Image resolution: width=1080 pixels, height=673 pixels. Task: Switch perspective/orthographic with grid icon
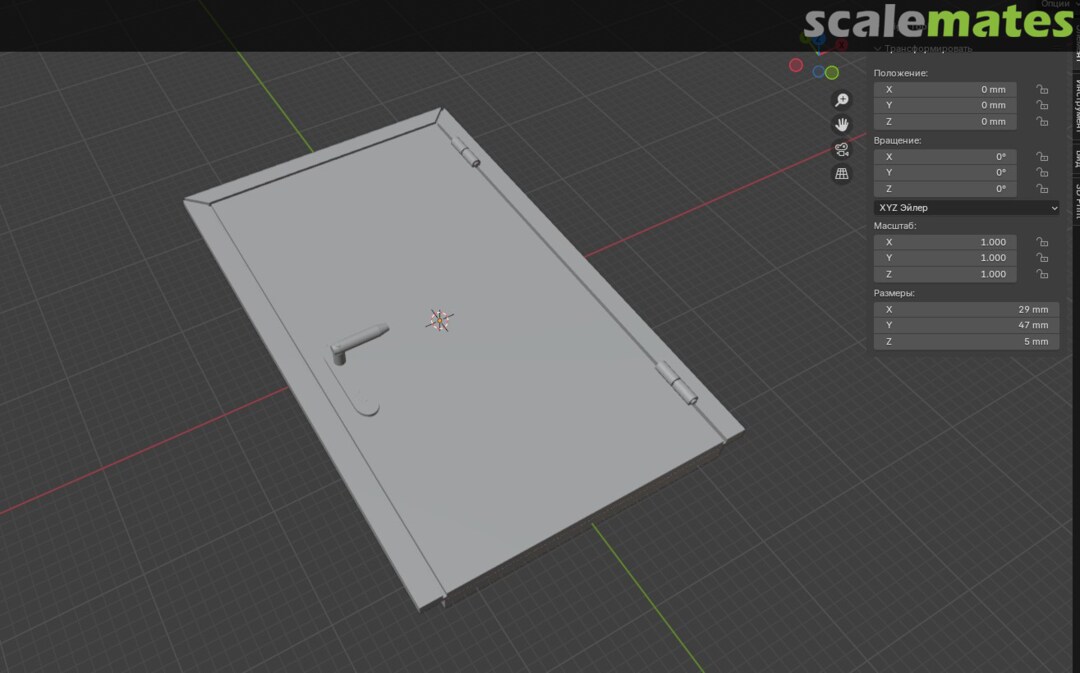click(842, 174)
